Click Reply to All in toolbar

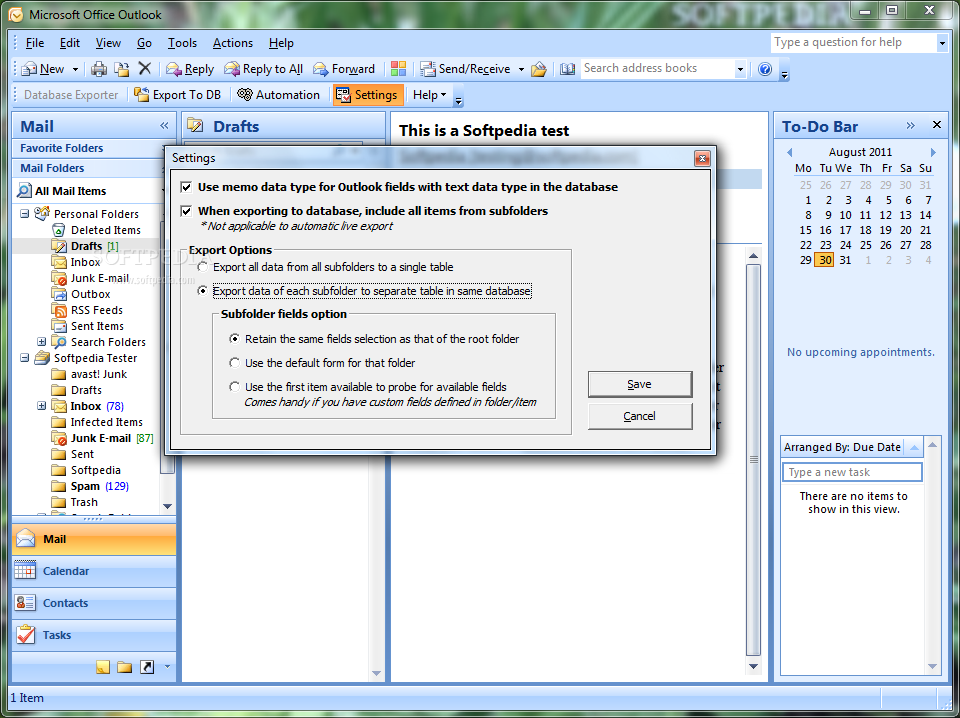(x=263, y=69)
